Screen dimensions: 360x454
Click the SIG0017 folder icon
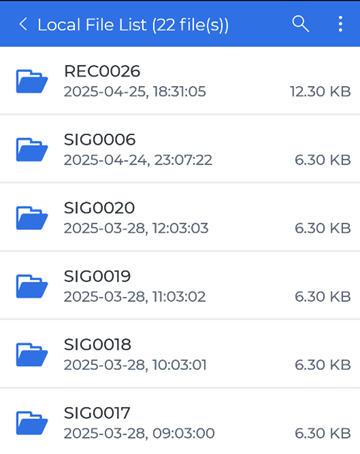32,423
